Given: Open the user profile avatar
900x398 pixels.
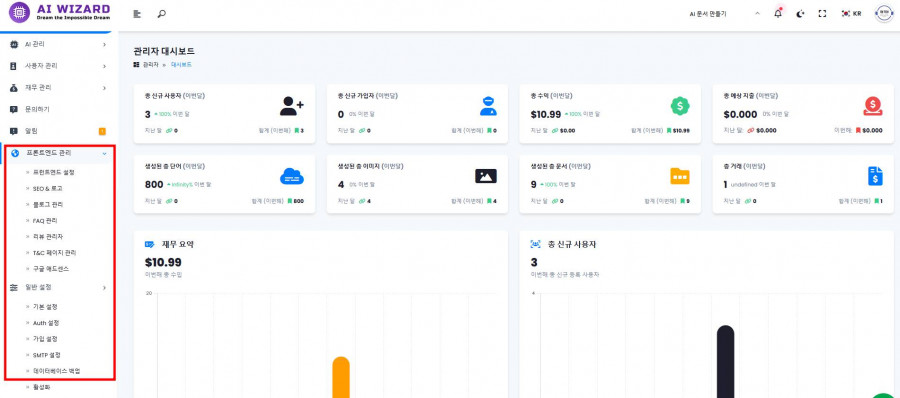Looking at the screenshot, I should tap(884, 13).
